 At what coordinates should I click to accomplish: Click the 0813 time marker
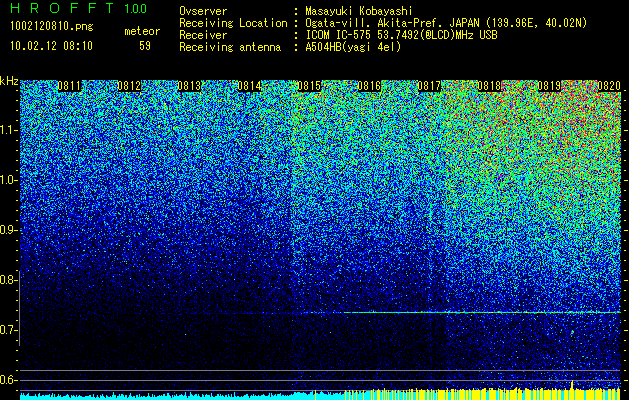click(189, 86)
